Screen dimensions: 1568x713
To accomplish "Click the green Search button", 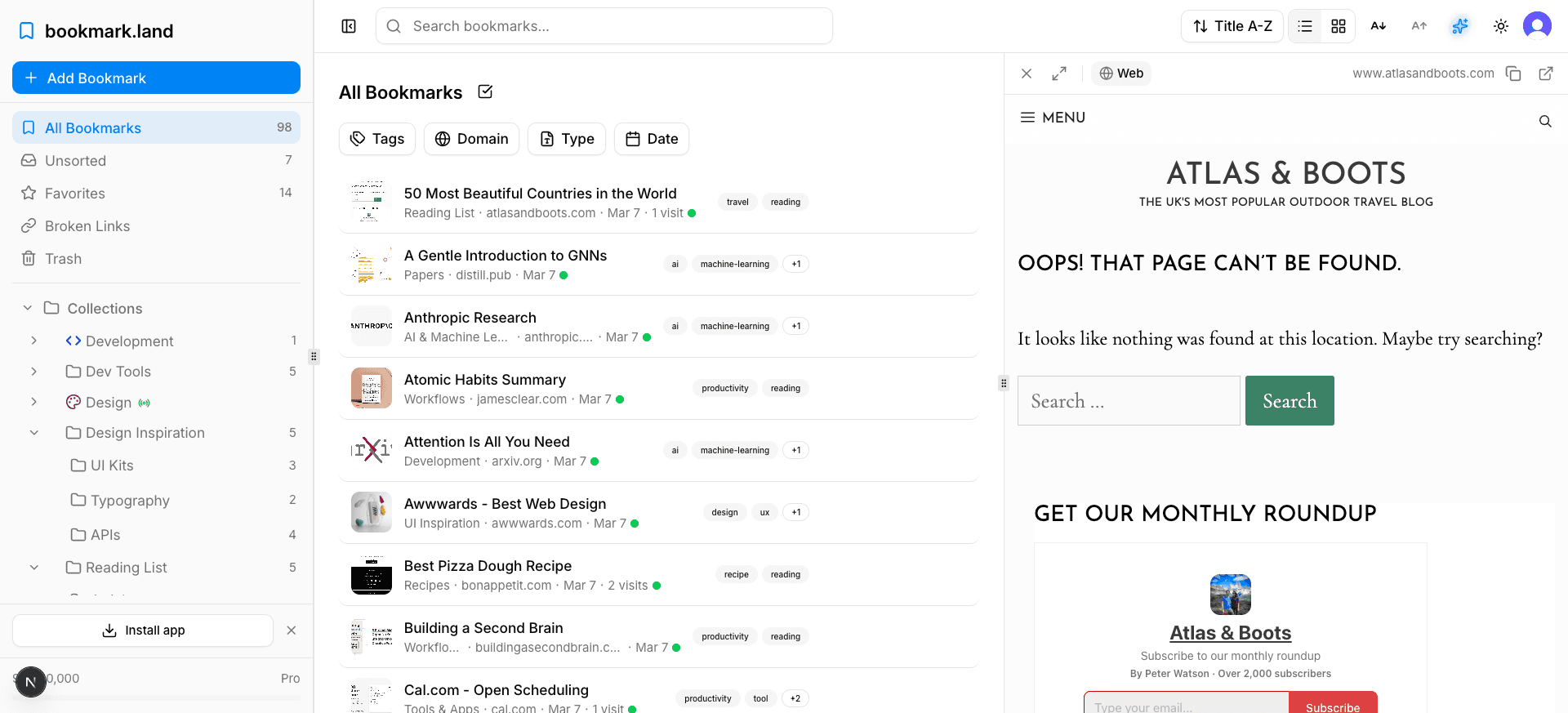I will (x=1290, y=400).
